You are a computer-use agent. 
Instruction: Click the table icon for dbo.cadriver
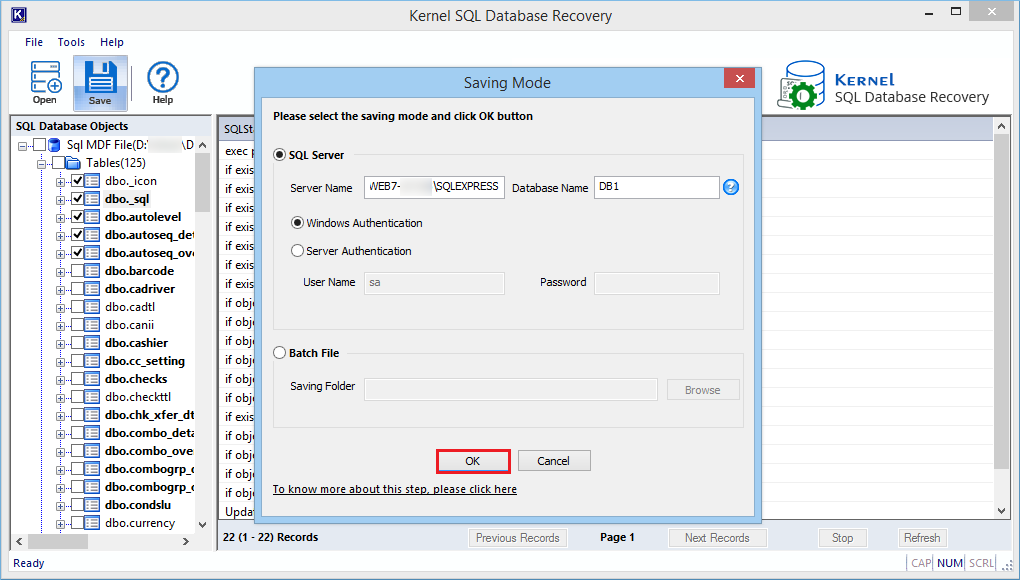(x=92, y=289)
